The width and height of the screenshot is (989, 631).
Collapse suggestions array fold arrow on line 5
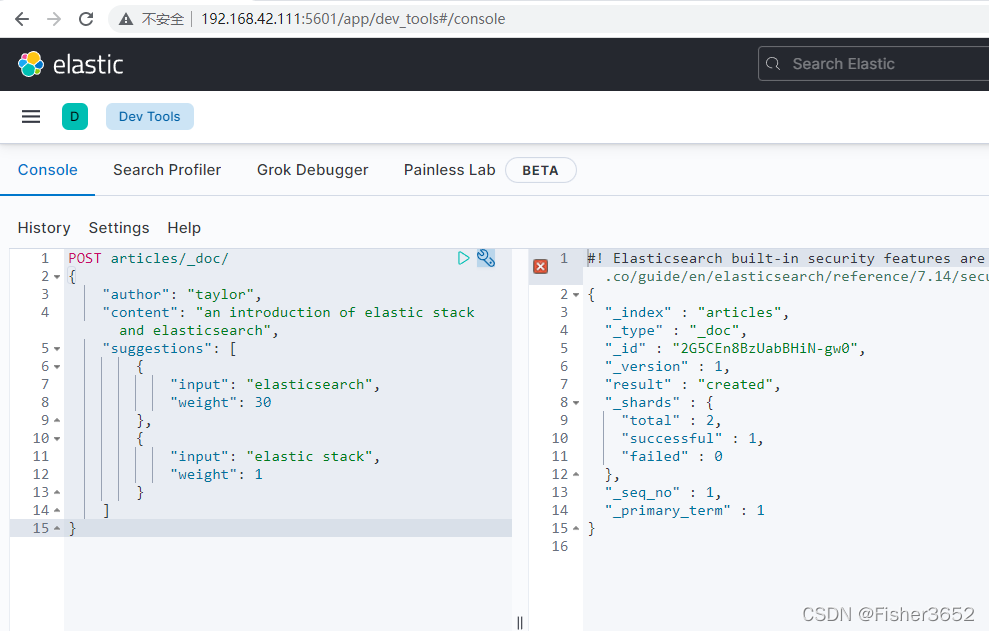57,349
